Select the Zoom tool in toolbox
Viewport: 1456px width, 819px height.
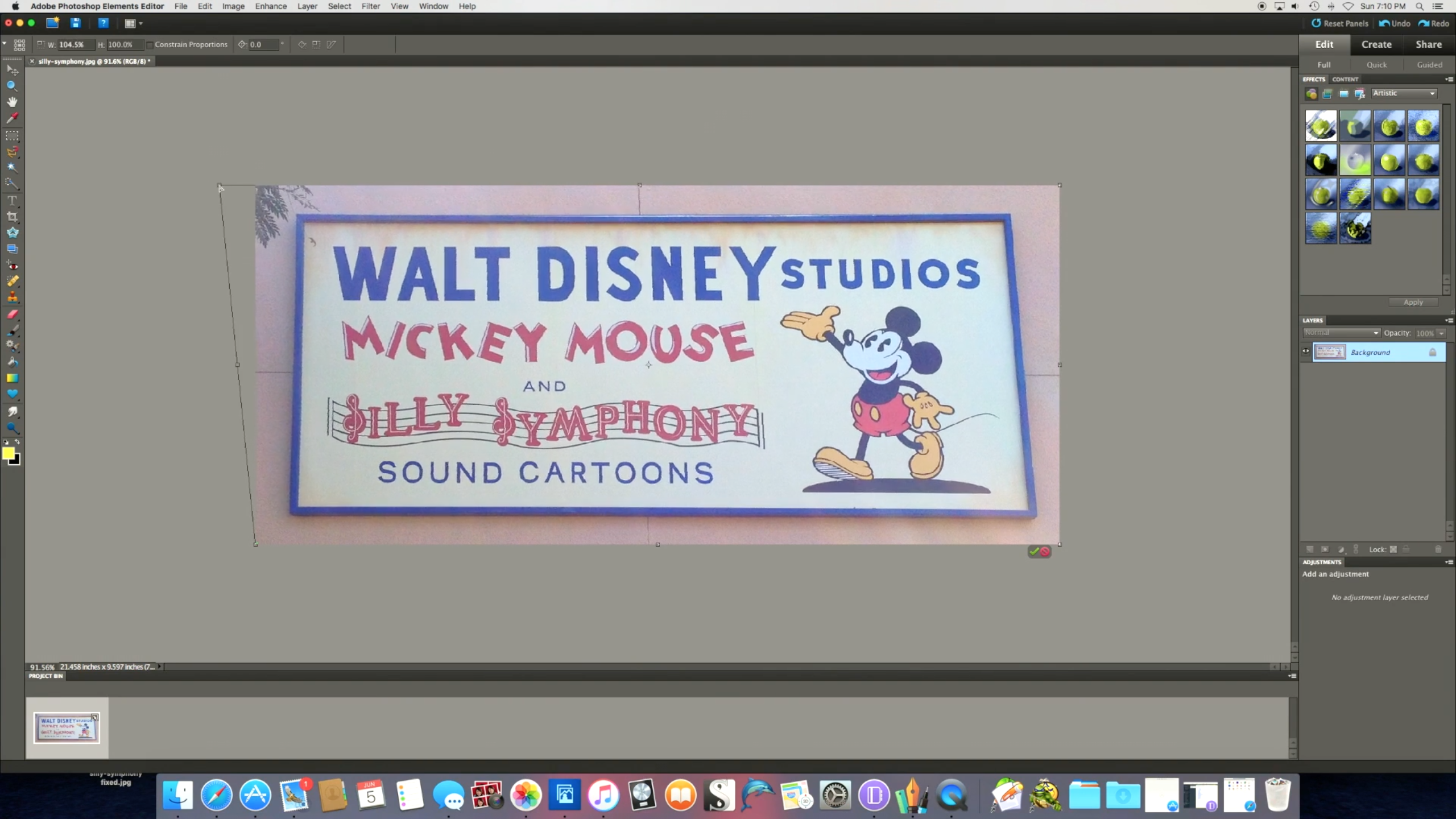coord(12,86)
